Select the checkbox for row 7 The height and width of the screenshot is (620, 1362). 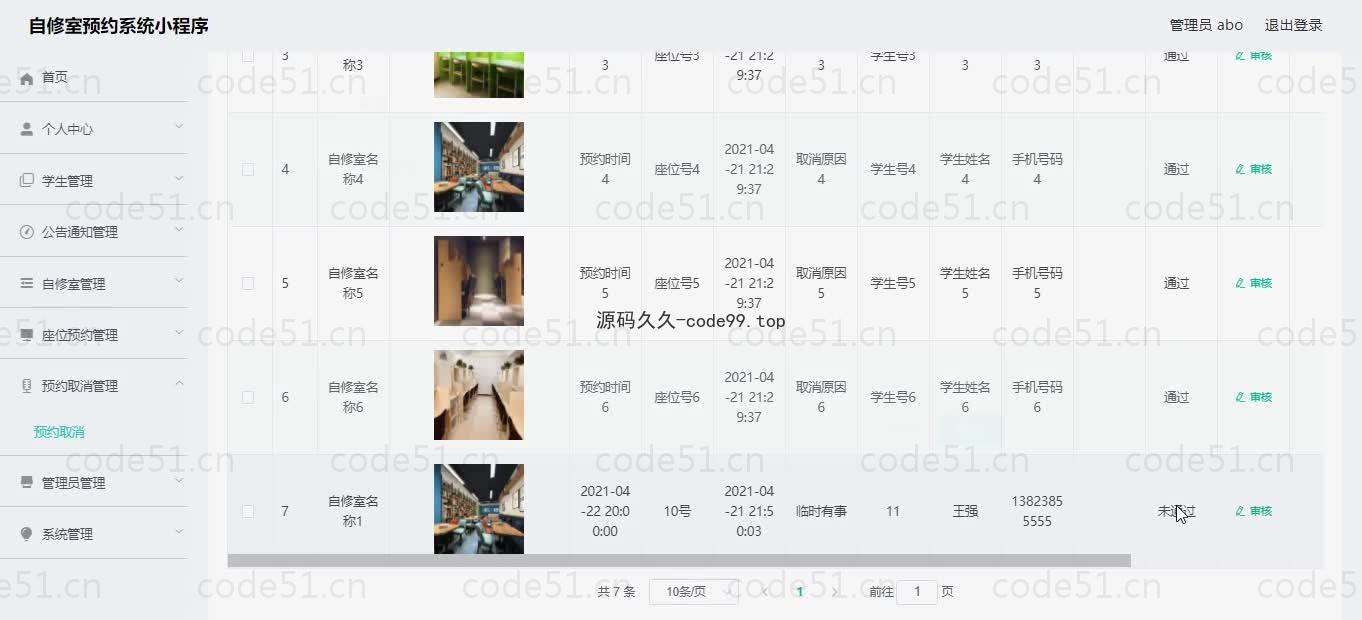(248, 511)
